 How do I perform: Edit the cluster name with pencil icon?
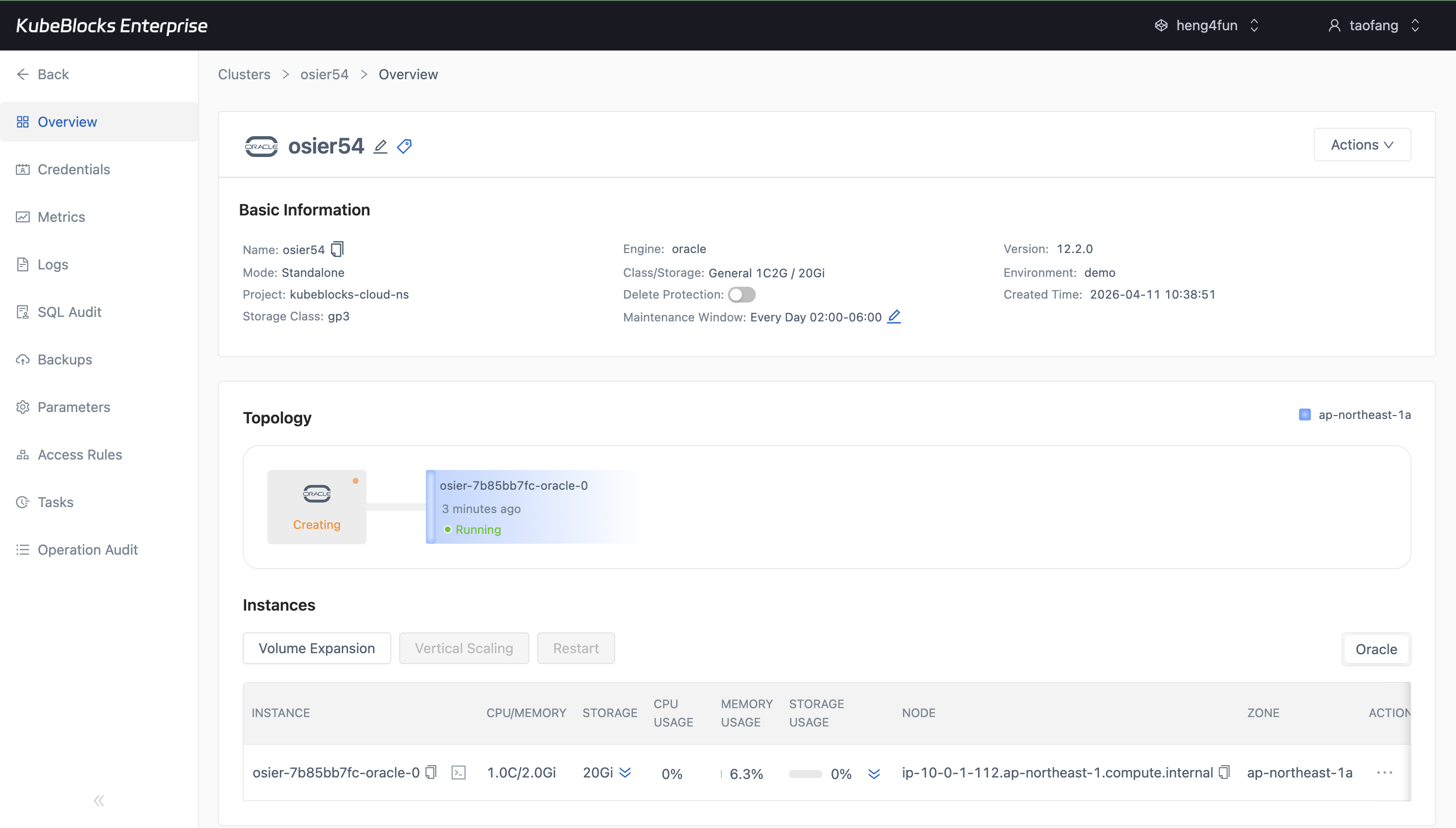pyautogui.click(x=380, y=146)
